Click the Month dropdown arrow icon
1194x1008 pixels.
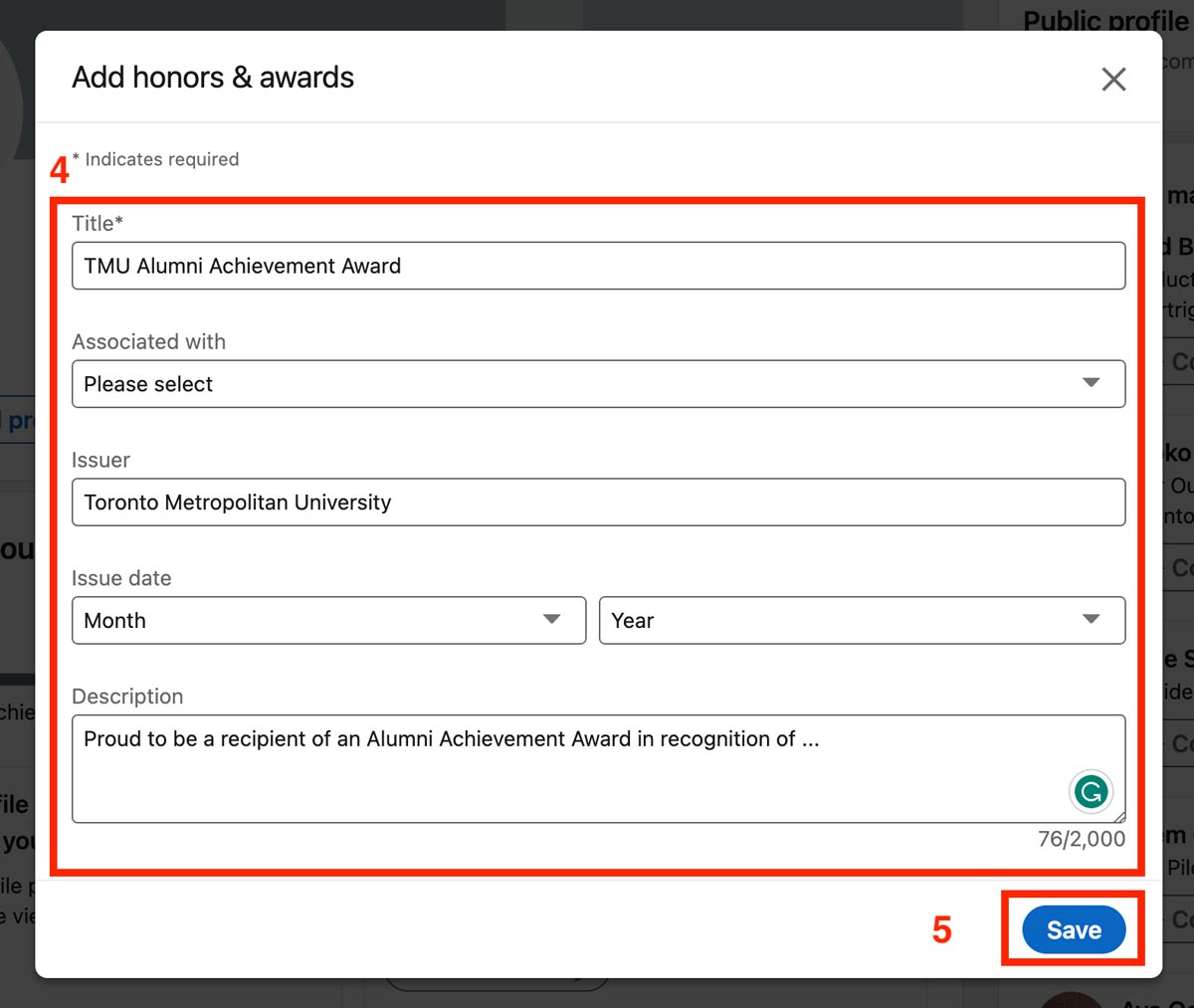pyautogui.click(x=553, y=619)
